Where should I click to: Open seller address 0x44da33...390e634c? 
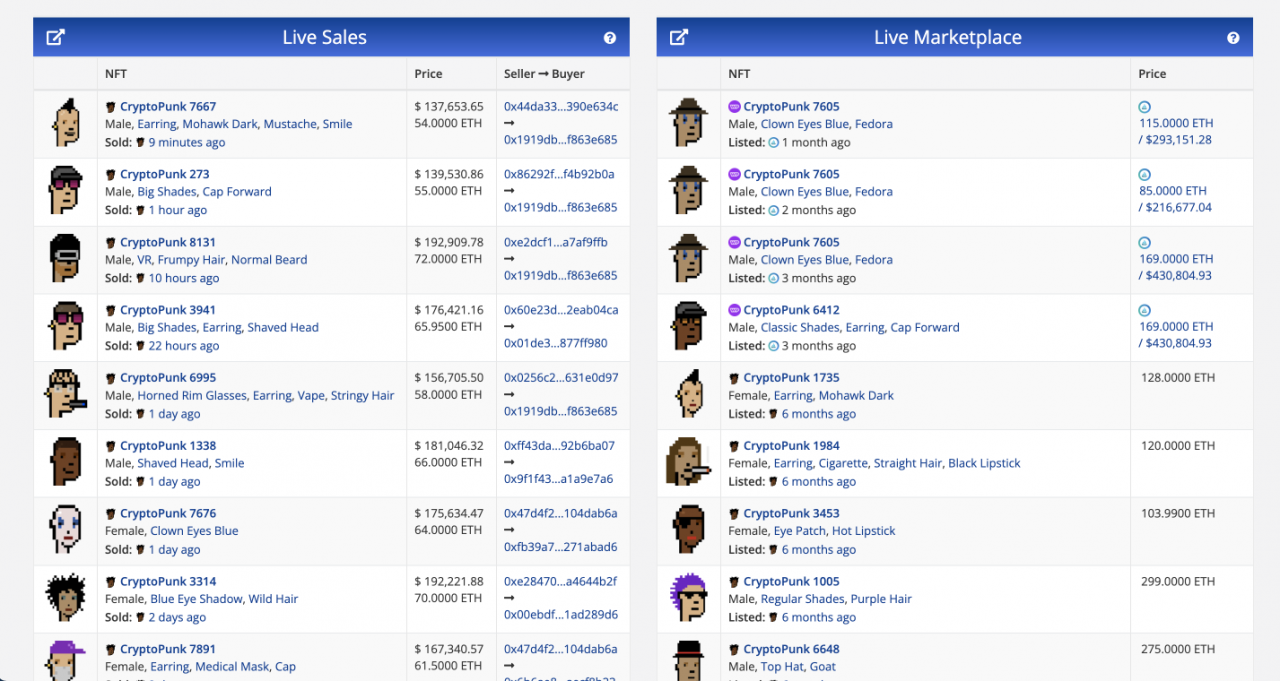[560, 106]
